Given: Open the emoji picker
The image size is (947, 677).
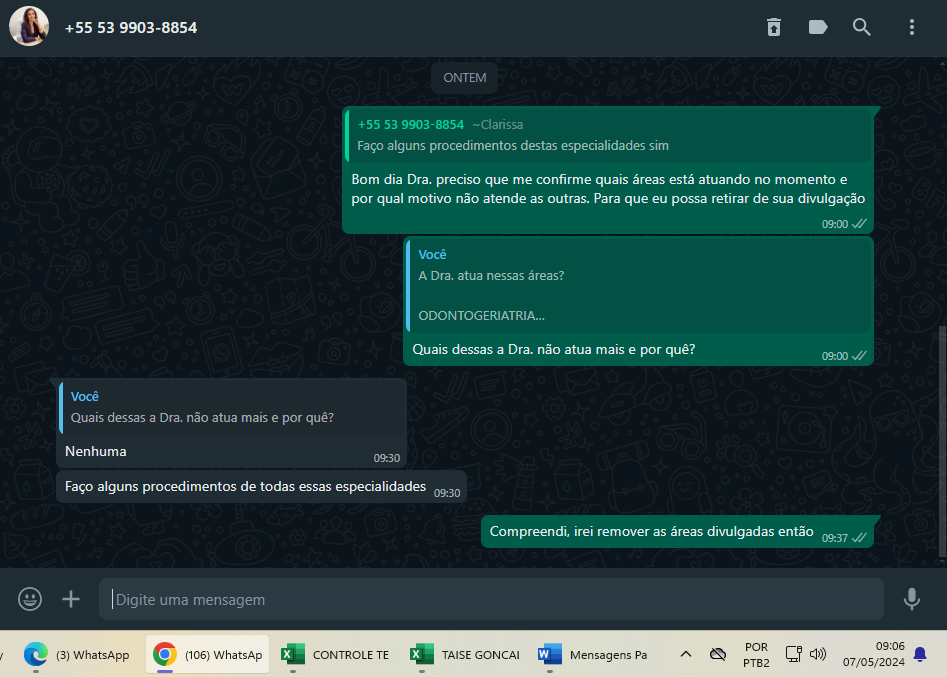Looking at the screenshot, I should (x=30, y=599).
